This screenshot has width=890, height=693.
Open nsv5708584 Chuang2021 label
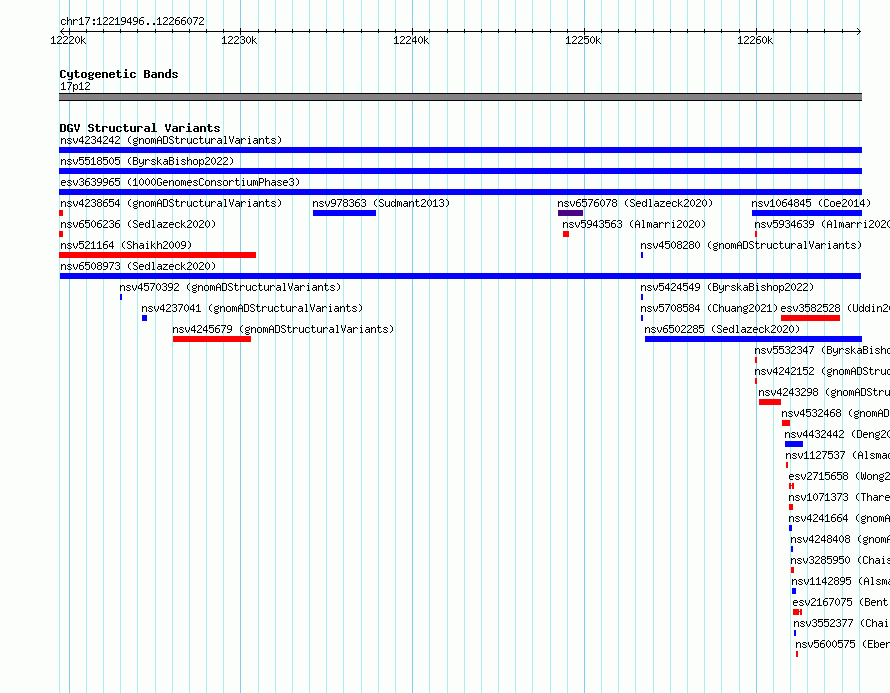(709, 308)
